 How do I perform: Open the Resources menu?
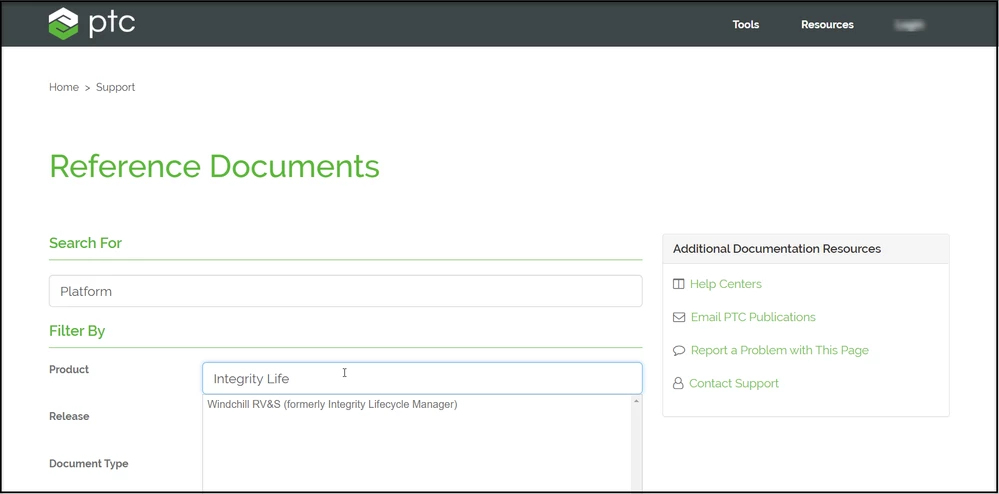827,24
